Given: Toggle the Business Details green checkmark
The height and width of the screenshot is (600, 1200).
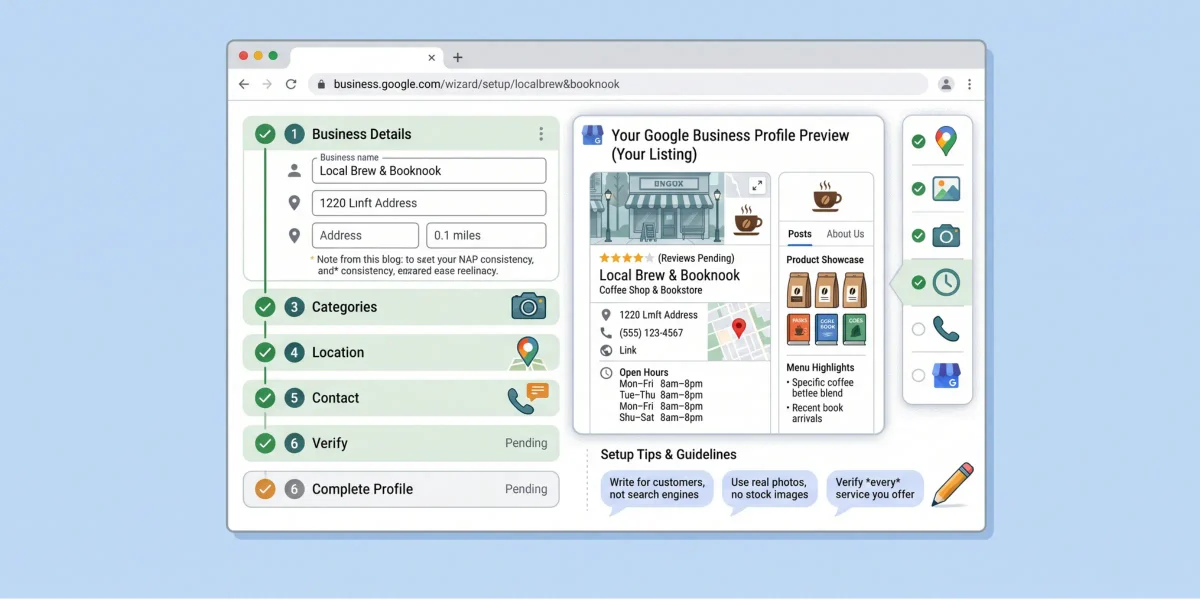Looking at the screenshot, I should 265,134.
